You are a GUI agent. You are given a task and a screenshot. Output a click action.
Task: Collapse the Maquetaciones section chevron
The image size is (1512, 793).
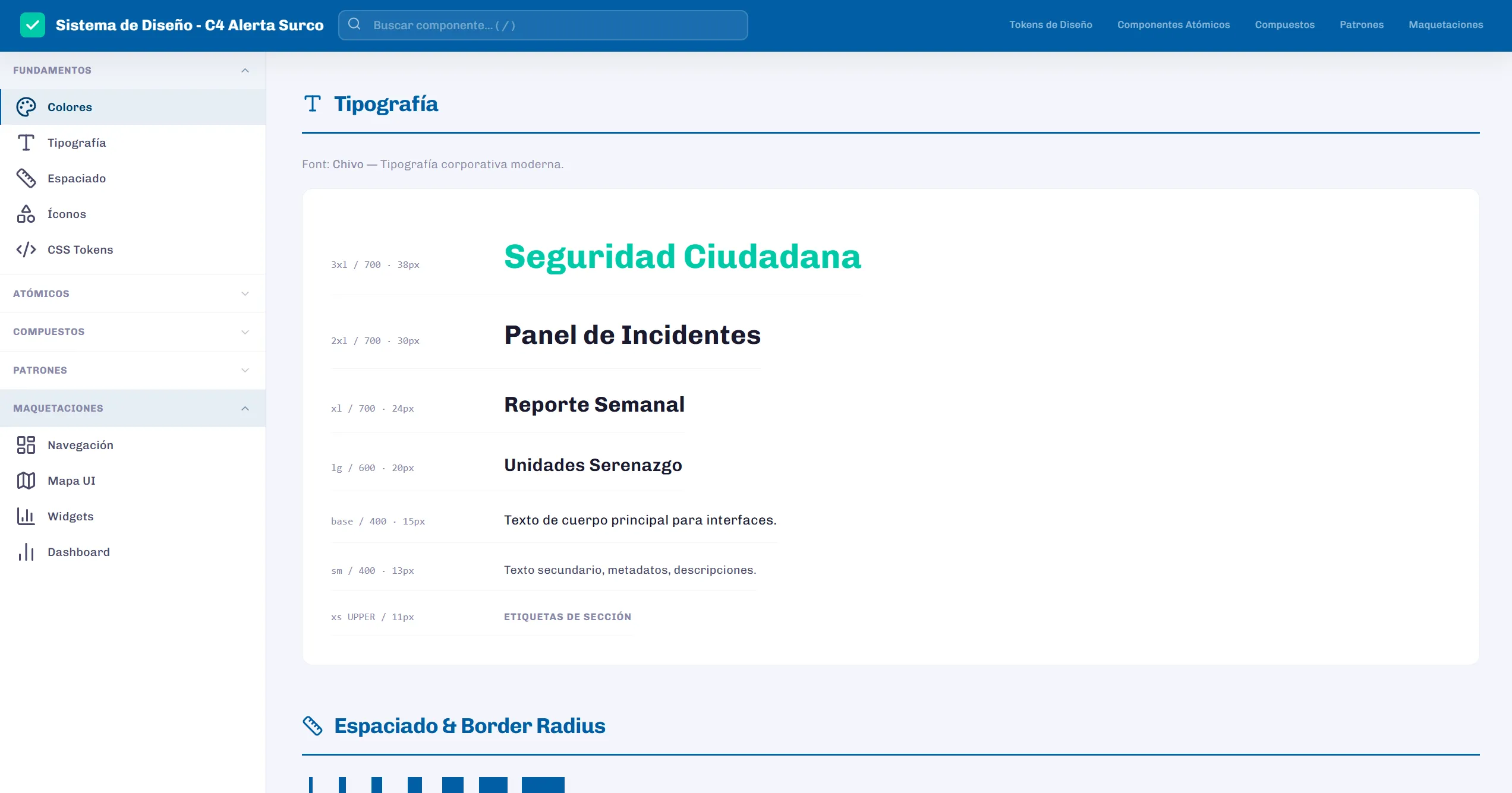[x=245, y=409]
